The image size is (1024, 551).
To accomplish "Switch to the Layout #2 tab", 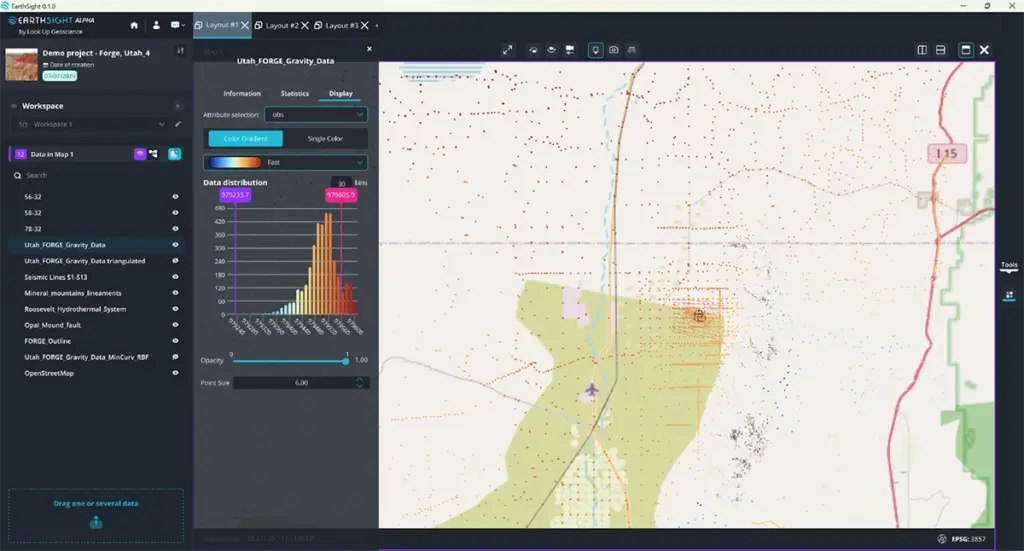I will coord(282,25).
